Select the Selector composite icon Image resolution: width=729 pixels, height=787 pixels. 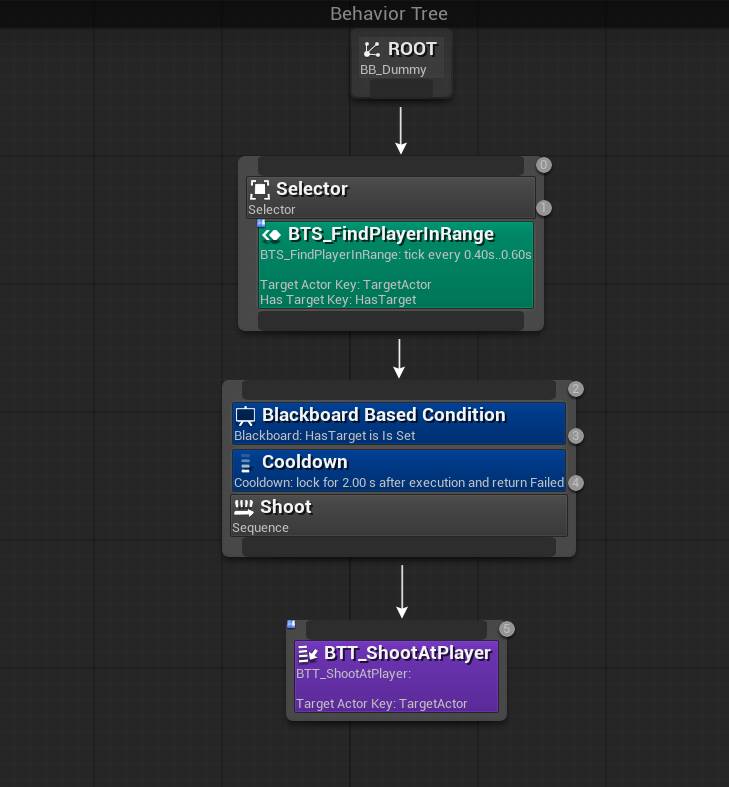(x=260, y=190)
